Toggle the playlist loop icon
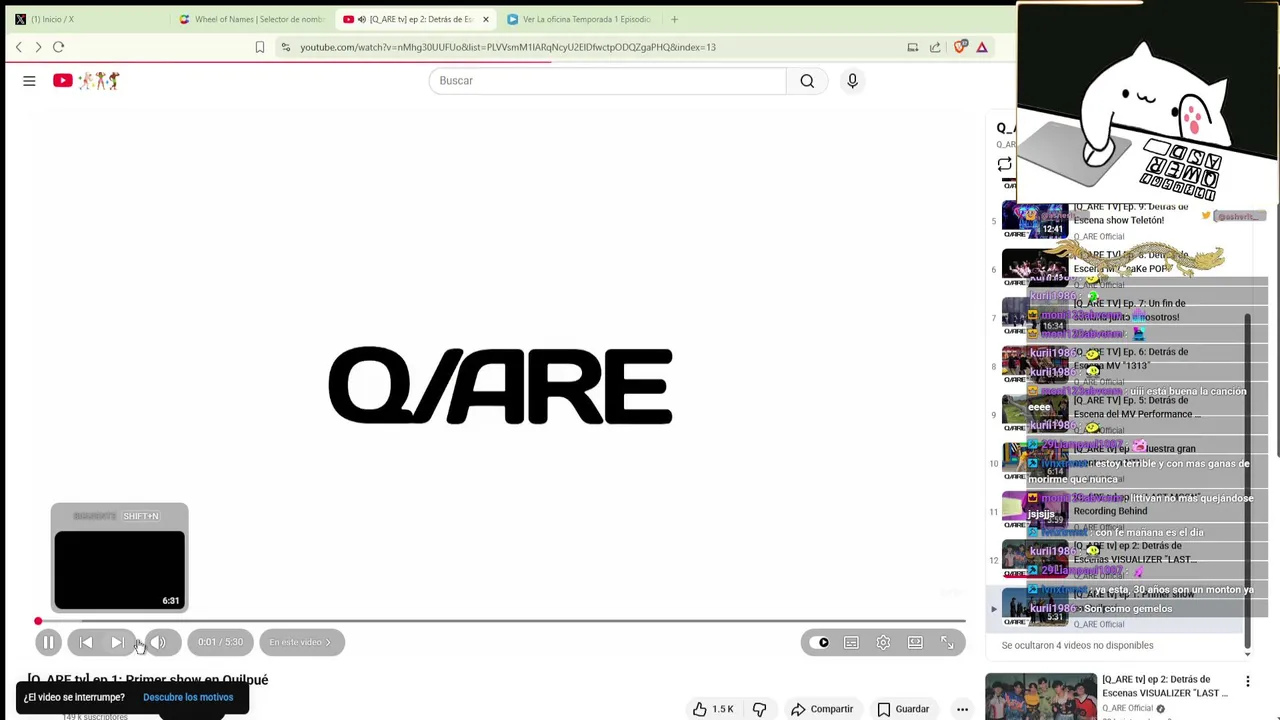Image resolution: width=1280 pixels, height=720 pixels. 1004,164
